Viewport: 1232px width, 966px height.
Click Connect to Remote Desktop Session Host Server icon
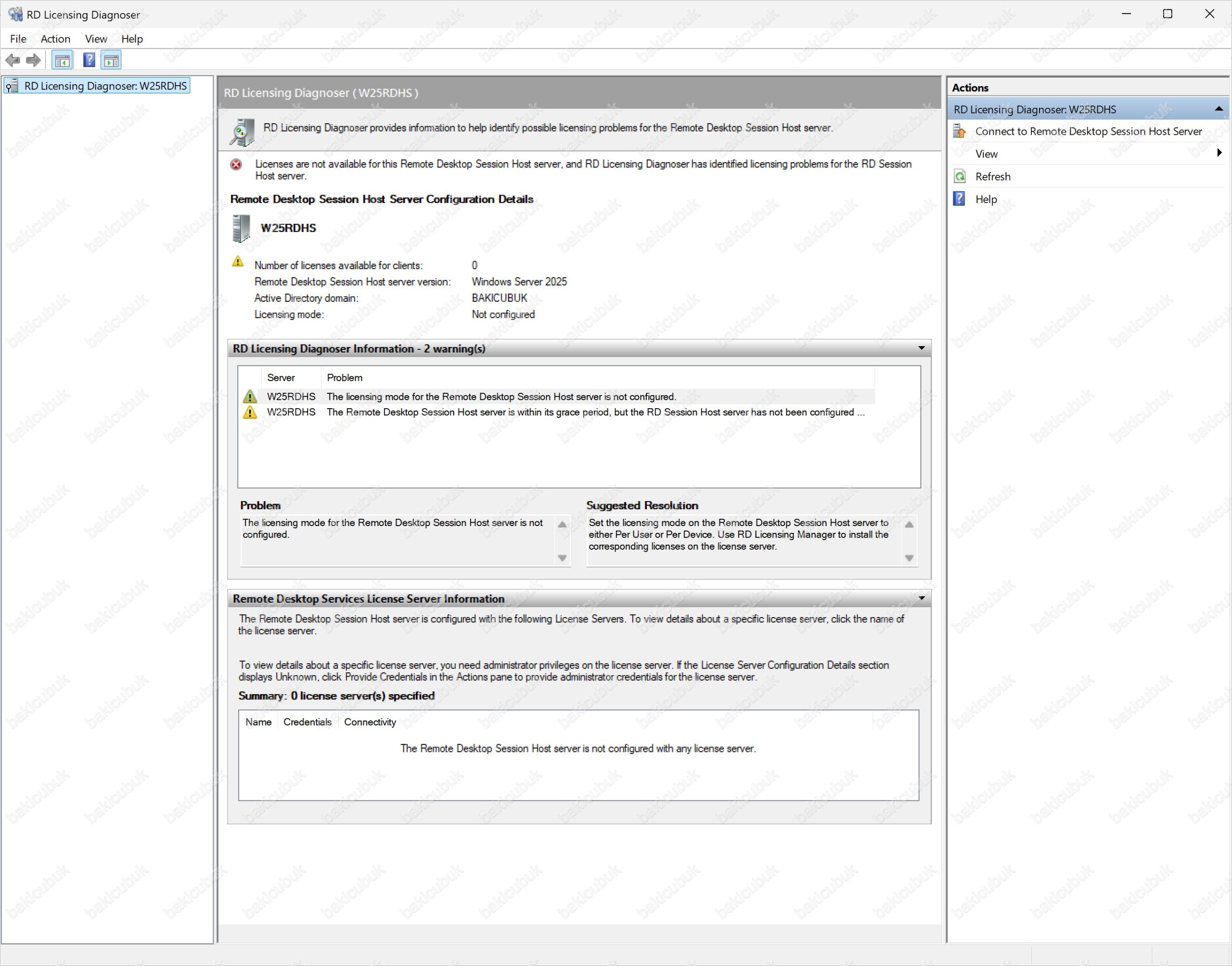(x=960, y=131)
